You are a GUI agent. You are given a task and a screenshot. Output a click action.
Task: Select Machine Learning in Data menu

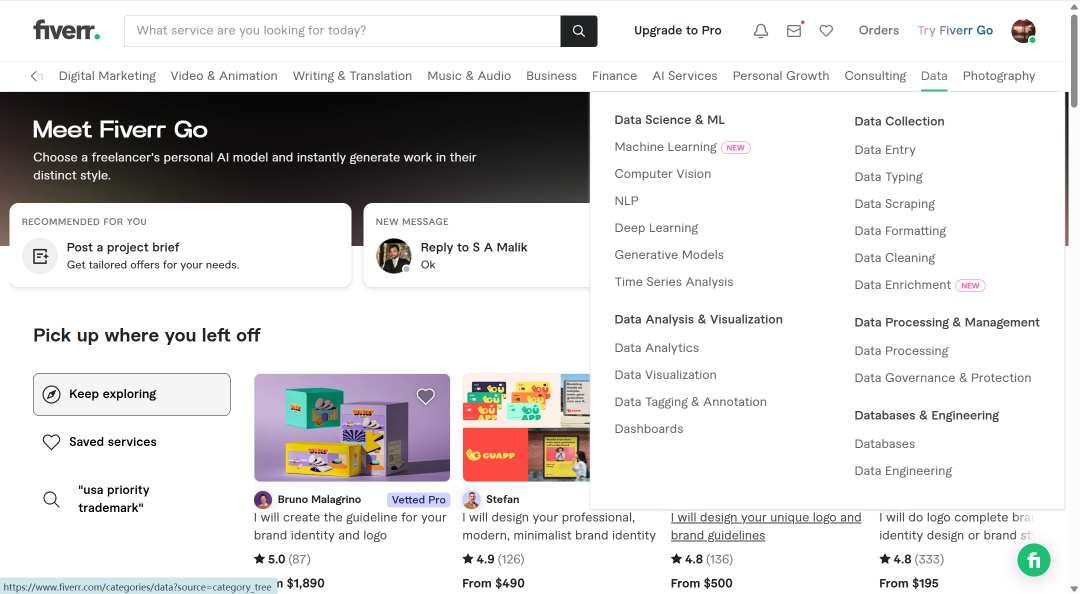(665, 147)
